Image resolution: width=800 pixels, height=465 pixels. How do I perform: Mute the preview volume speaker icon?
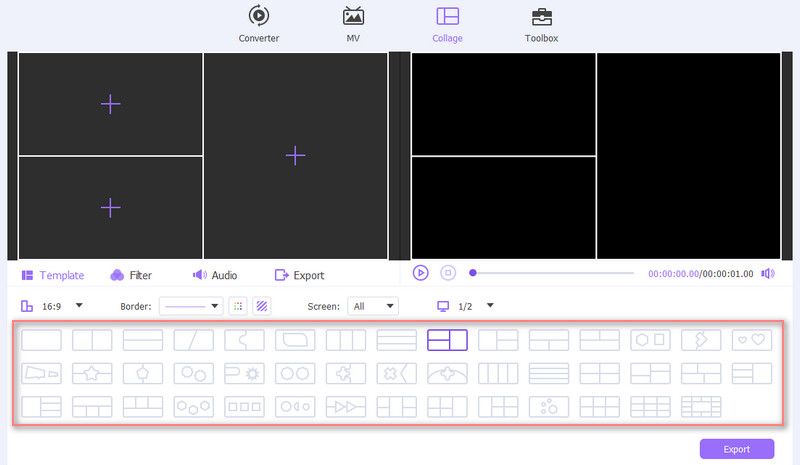coord(768,274)
